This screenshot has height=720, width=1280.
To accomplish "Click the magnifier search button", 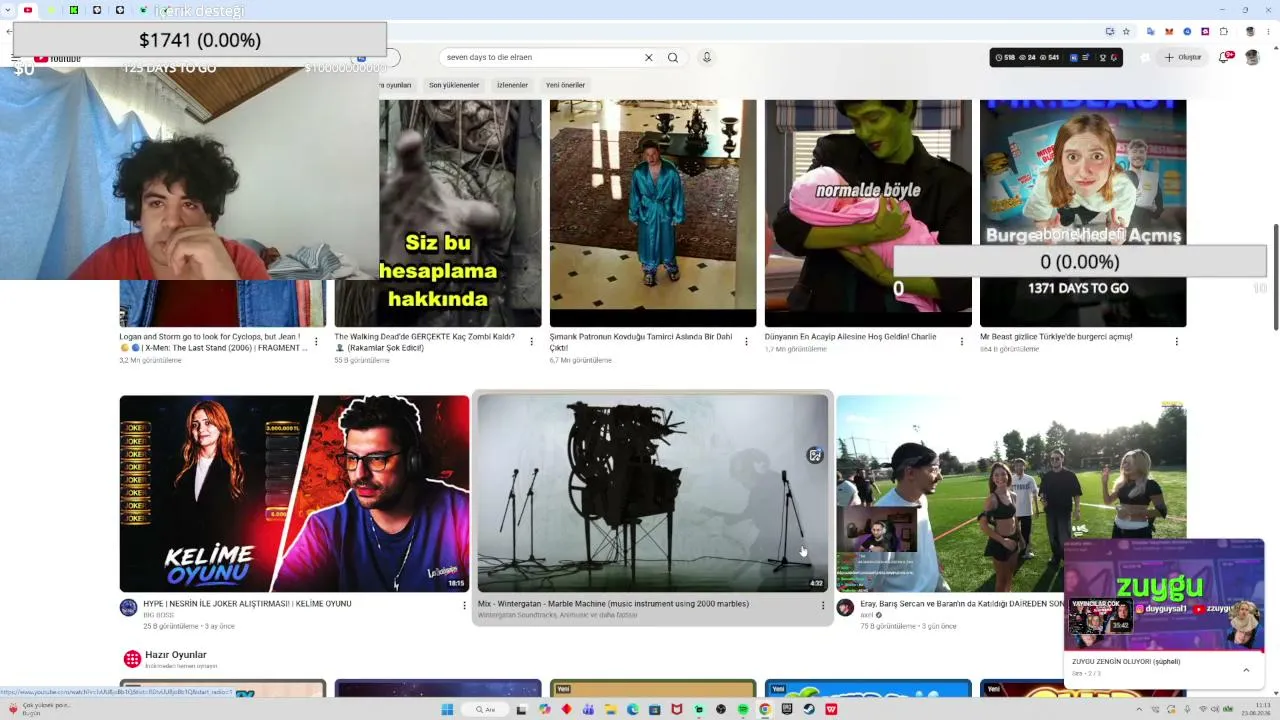I will 673,57.
